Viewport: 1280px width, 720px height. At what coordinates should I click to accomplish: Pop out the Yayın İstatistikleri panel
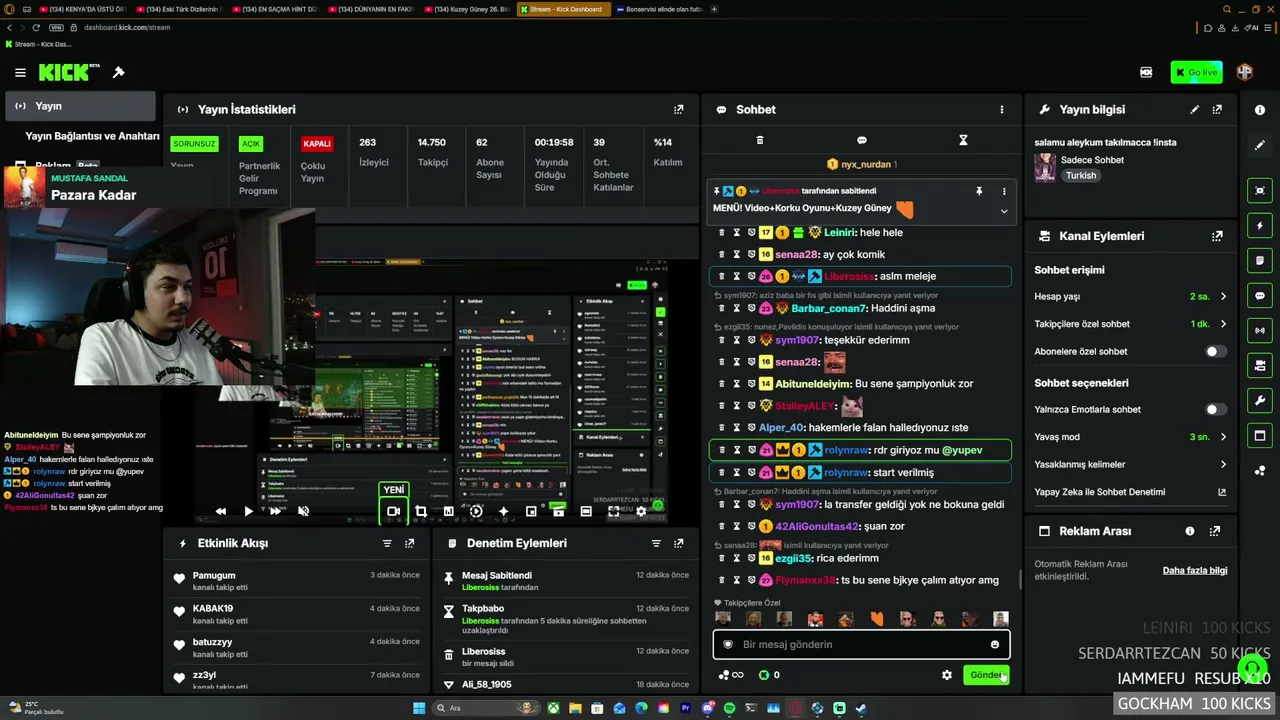pos(679,109)
